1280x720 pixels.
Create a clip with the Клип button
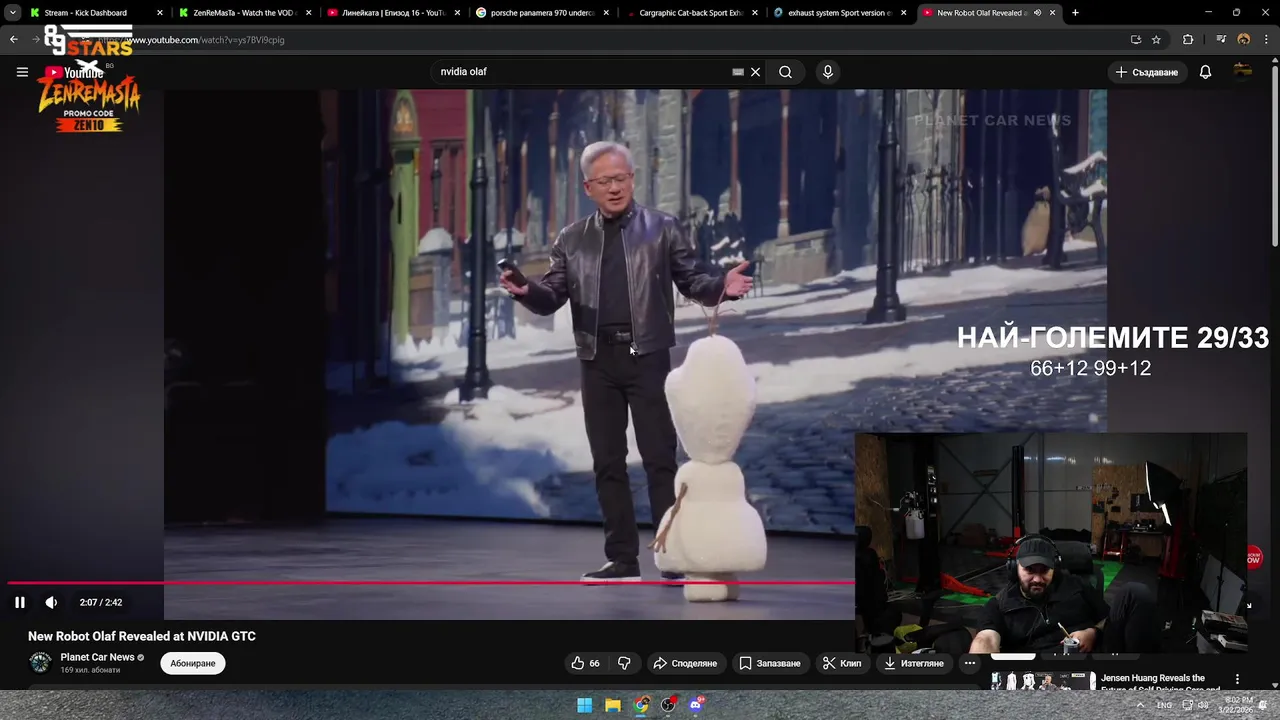point(842,663)
